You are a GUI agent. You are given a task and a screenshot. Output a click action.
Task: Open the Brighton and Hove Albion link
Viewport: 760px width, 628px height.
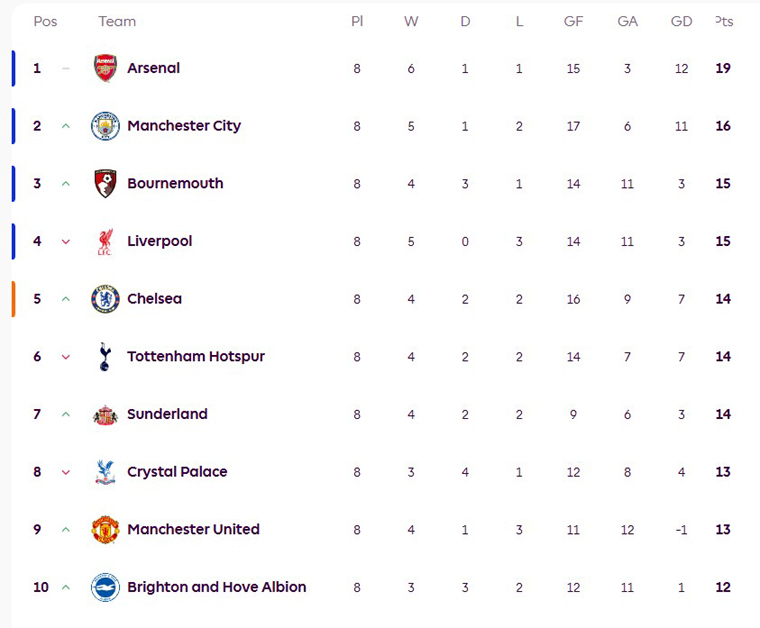tap(216, 587)
